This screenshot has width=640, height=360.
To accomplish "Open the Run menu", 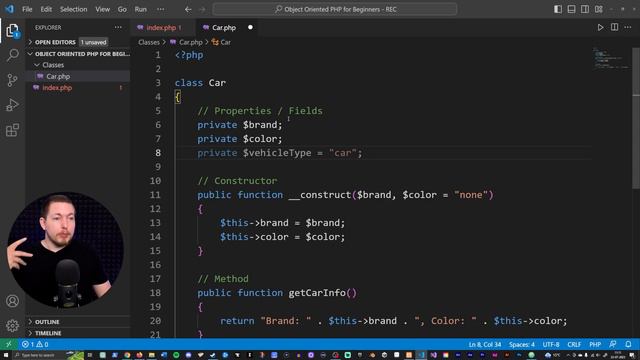I will 140,9.
